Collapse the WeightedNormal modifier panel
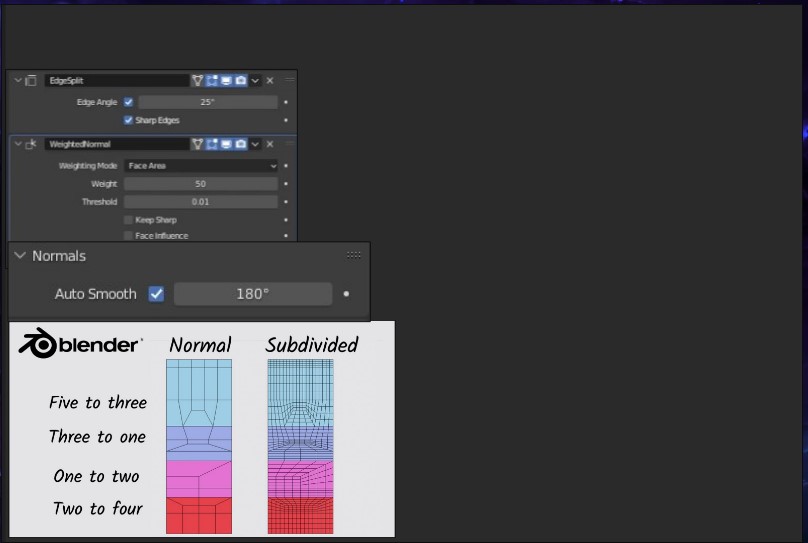808x543 pixels. pos(18,144)
